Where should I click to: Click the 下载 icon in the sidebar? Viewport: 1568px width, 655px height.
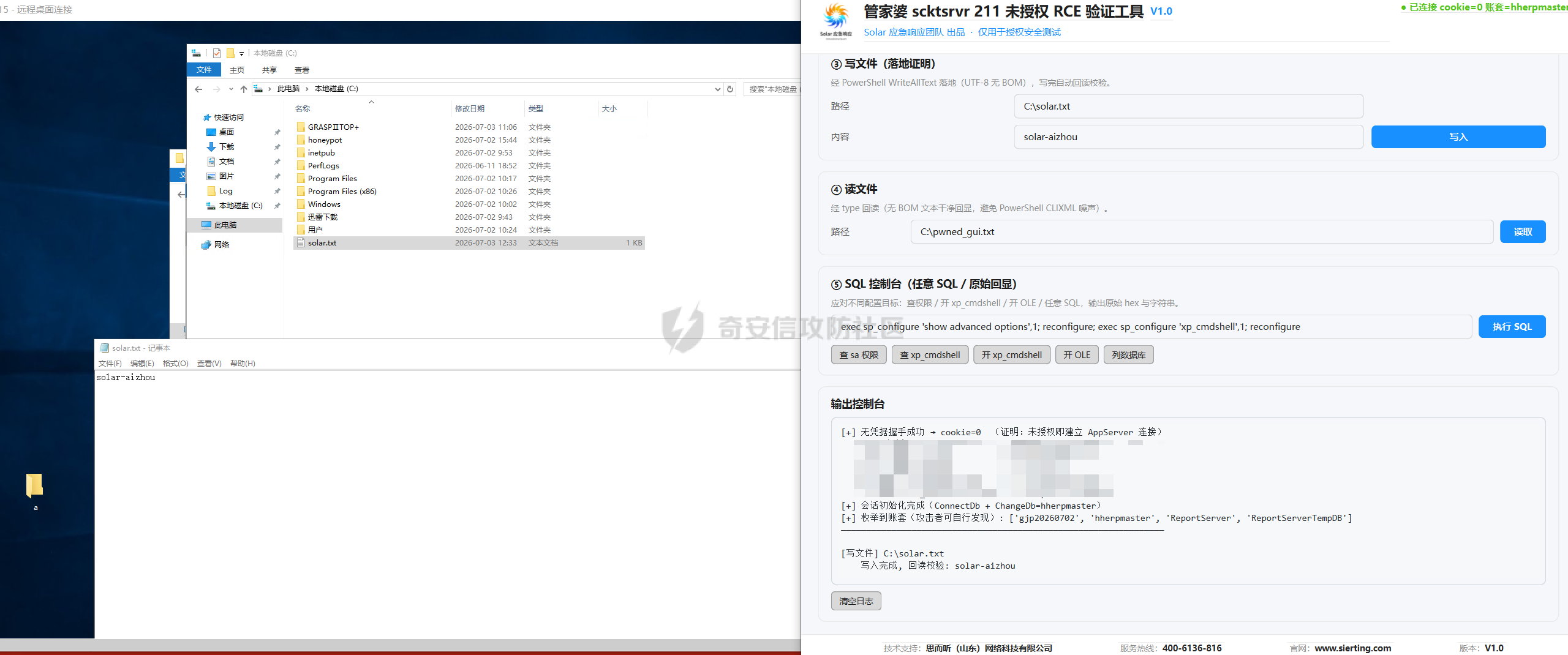pyautogui.click(x=211, y=147)
